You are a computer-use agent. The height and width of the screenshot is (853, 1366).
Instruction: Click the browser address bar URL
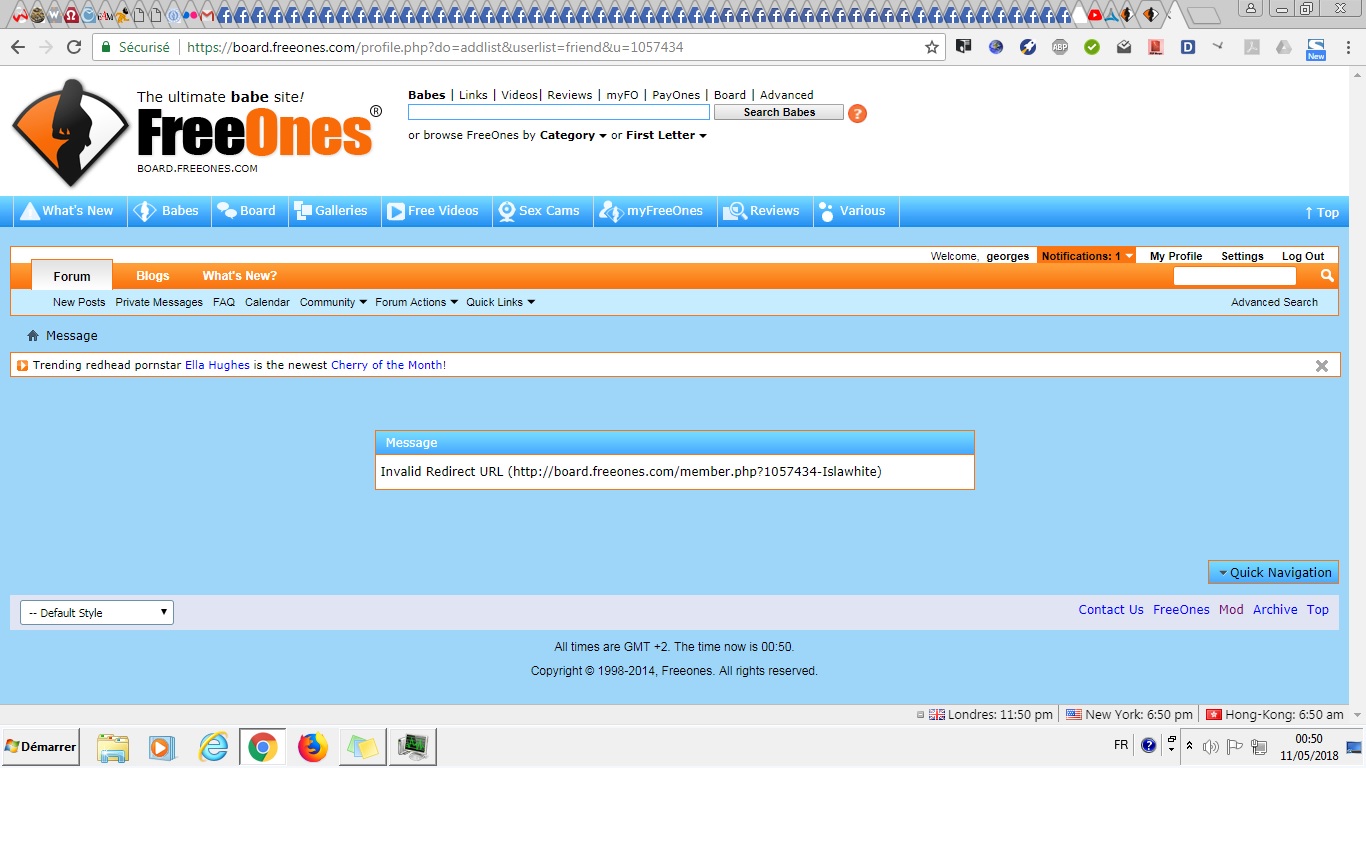[x=435, y=47]
